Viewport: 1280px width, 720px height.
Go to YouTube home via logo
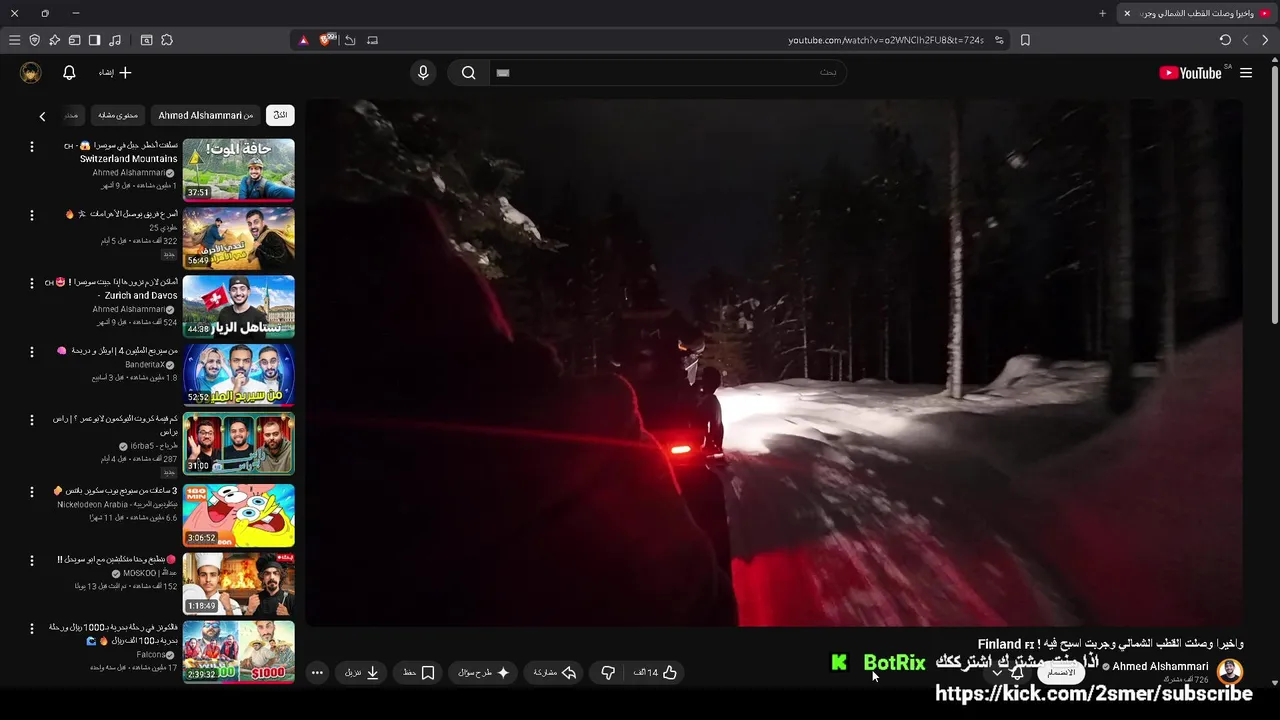(1190, 73)
